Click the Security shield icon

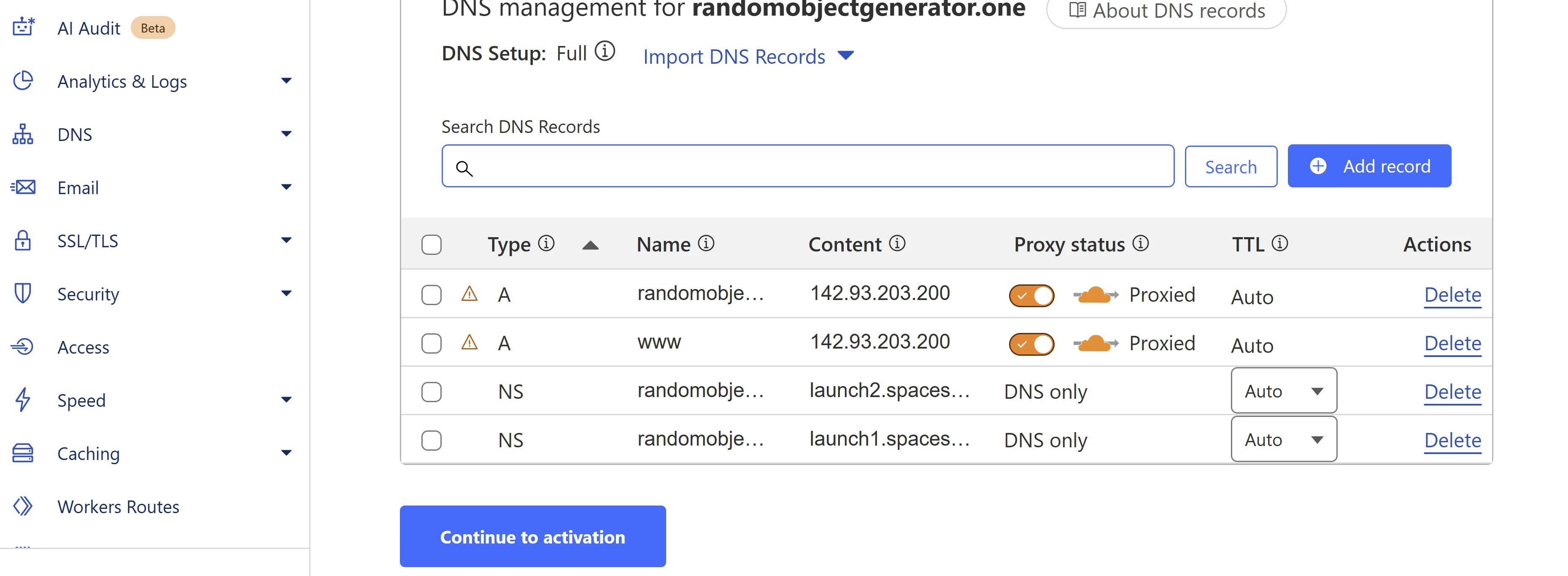click(23, 293)
